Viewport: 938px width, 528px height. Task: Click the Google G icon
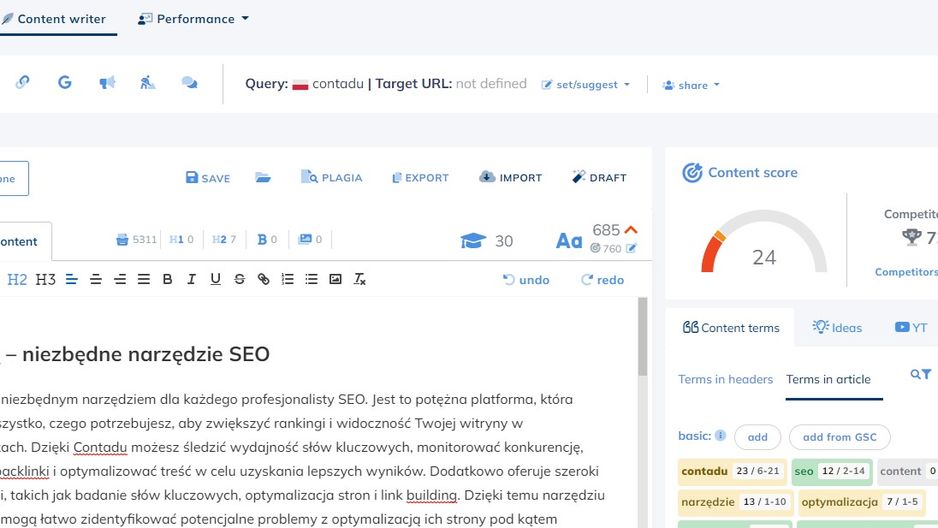(65, 83)
